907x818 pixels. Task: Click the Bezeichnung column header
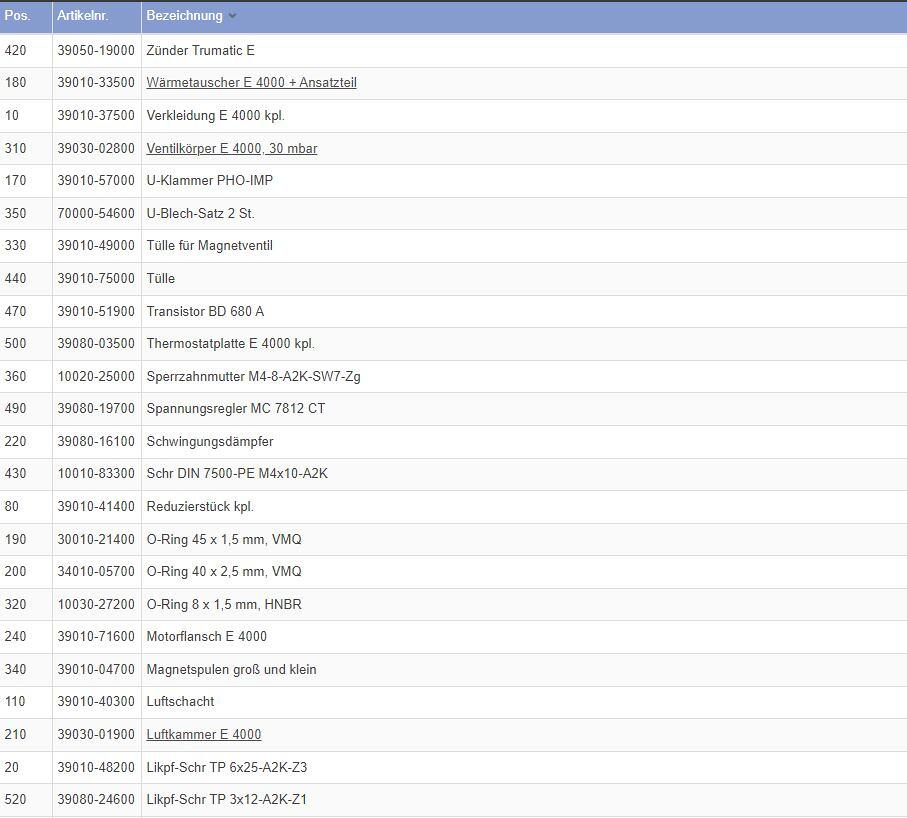tap(185, 16)
